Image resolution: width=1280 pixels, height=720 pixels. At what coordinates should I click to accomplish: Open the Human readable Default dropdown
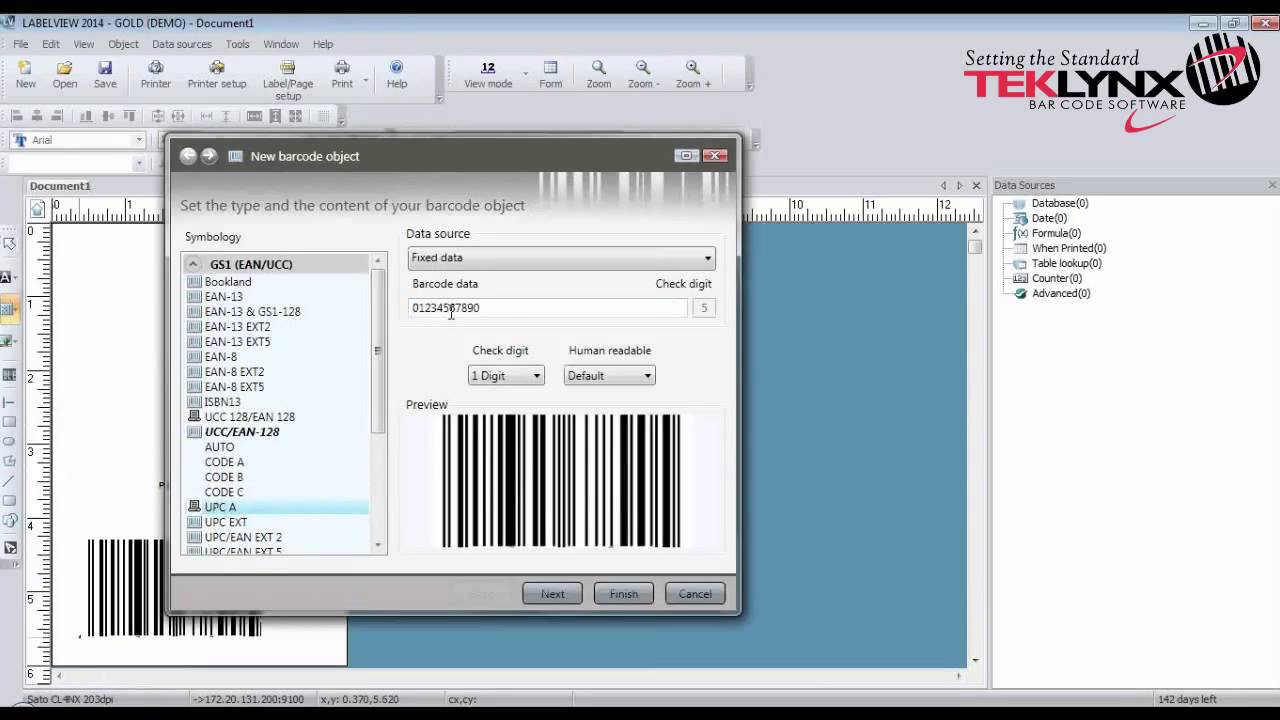pos(609,376)
